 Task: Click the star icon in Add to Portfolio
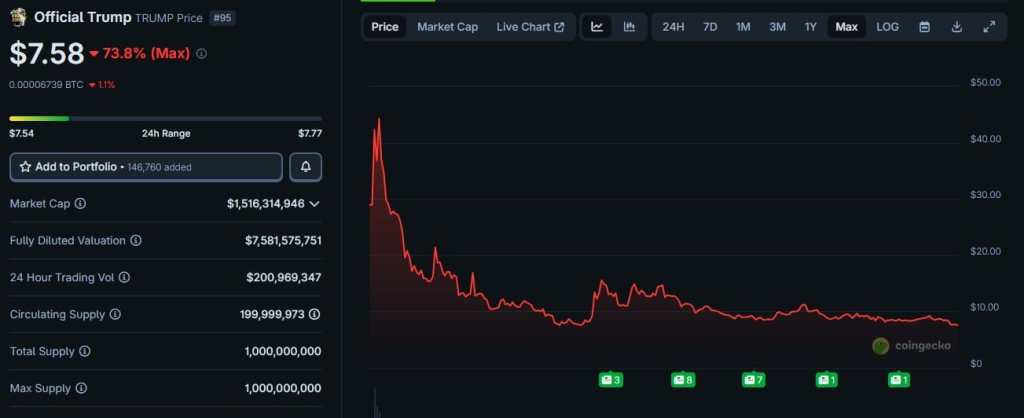[x=25, y=167]
